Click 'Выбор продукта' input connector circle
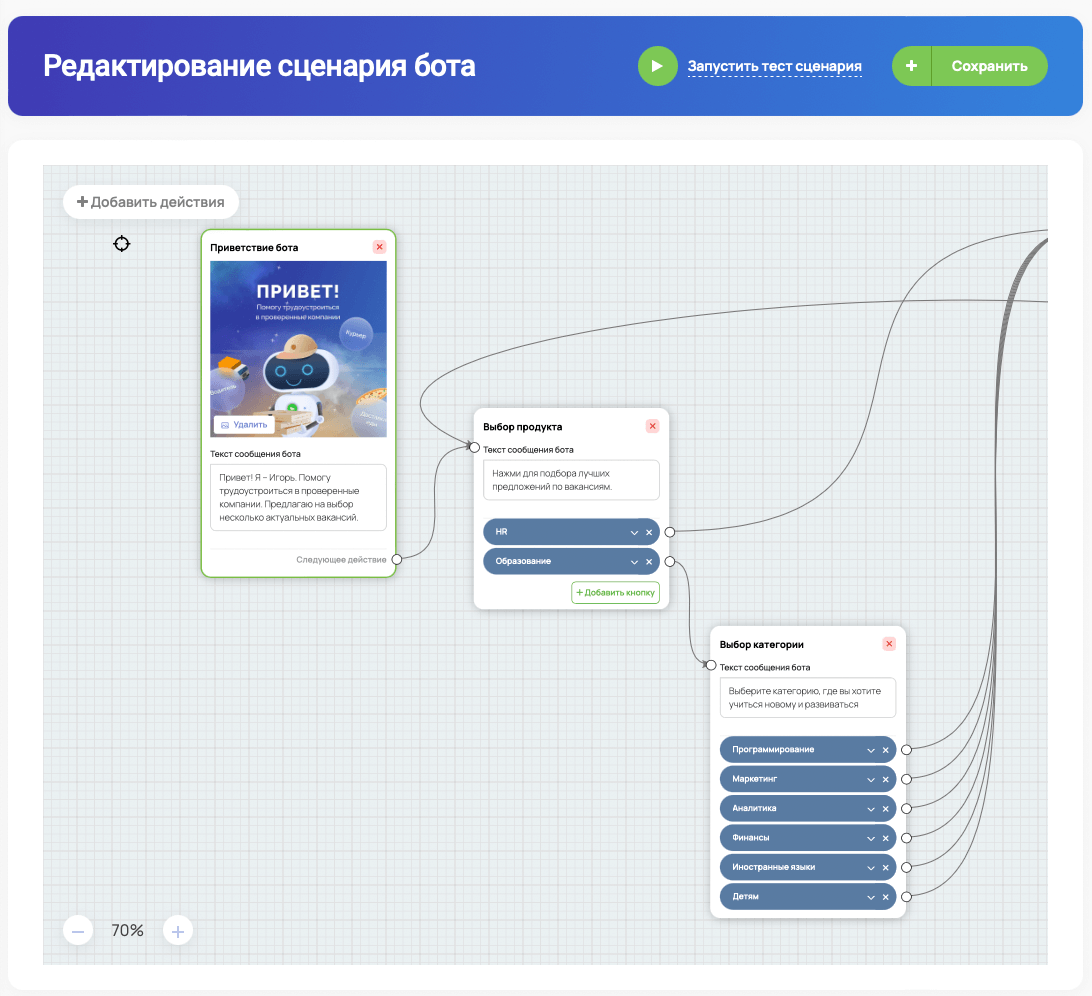This screenshot has height=996, width=1092. coord(474,447)
